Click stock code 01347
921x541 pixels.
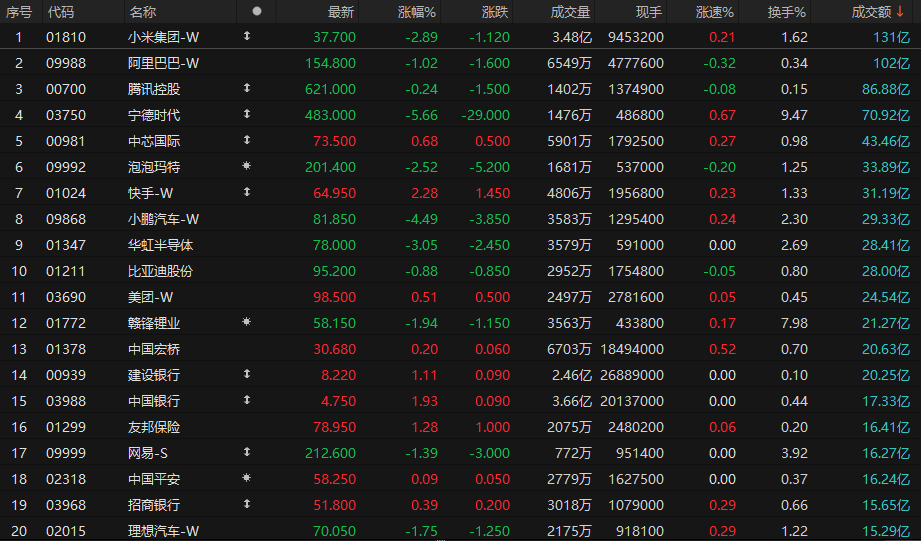click(x=66, y=245)
